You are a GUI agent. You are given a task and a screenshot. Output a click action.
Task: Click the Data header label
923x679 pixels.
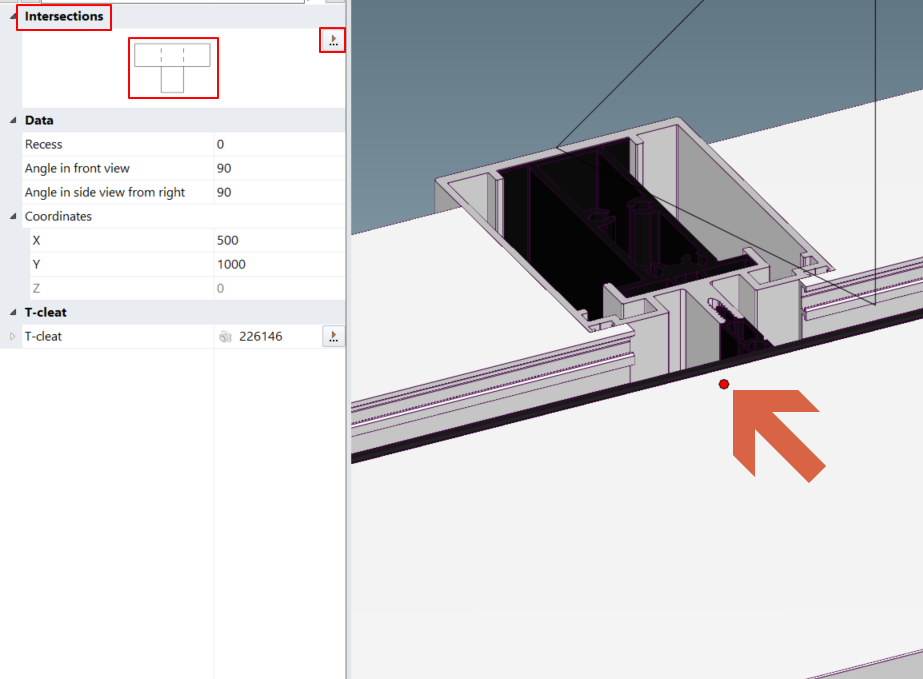(39, 120)
